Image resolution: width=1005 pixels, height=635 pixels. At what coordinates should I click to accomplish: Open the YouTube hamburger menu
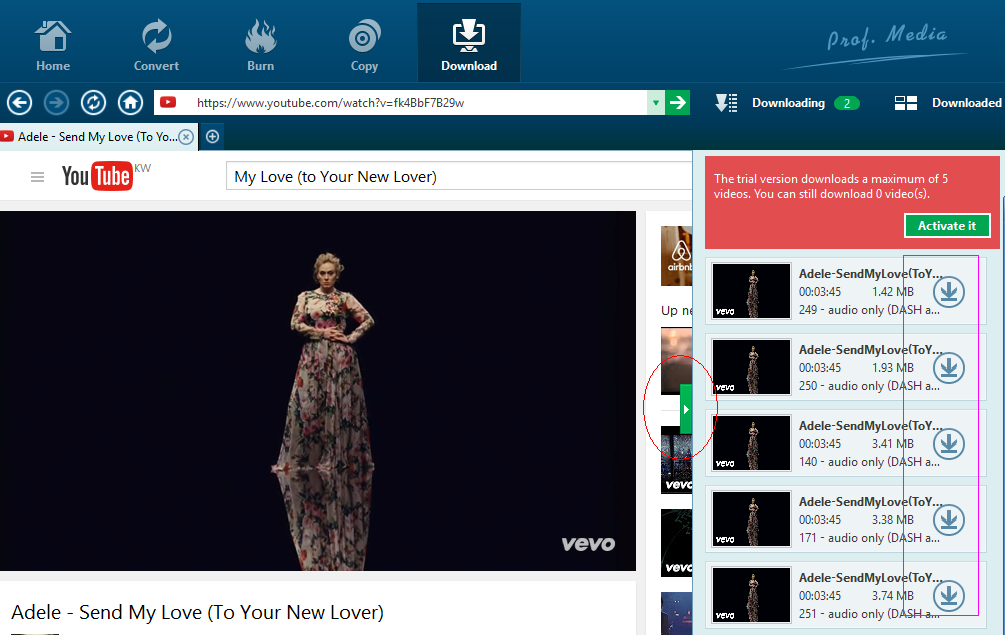pyautogui.click(x=37, y=177)
